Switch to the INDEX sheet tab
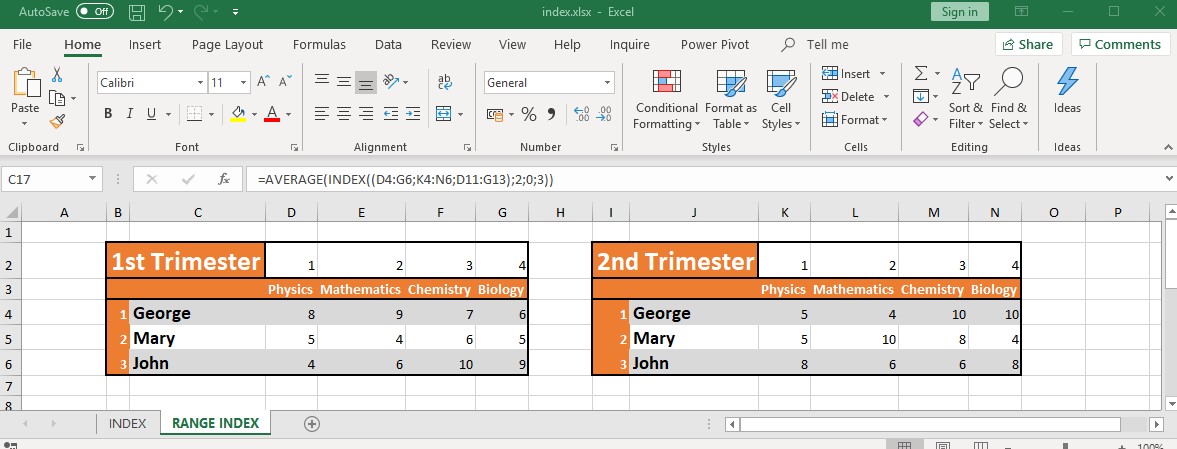This screenshot has width=1177, height=449. click(x=127, y=423)
